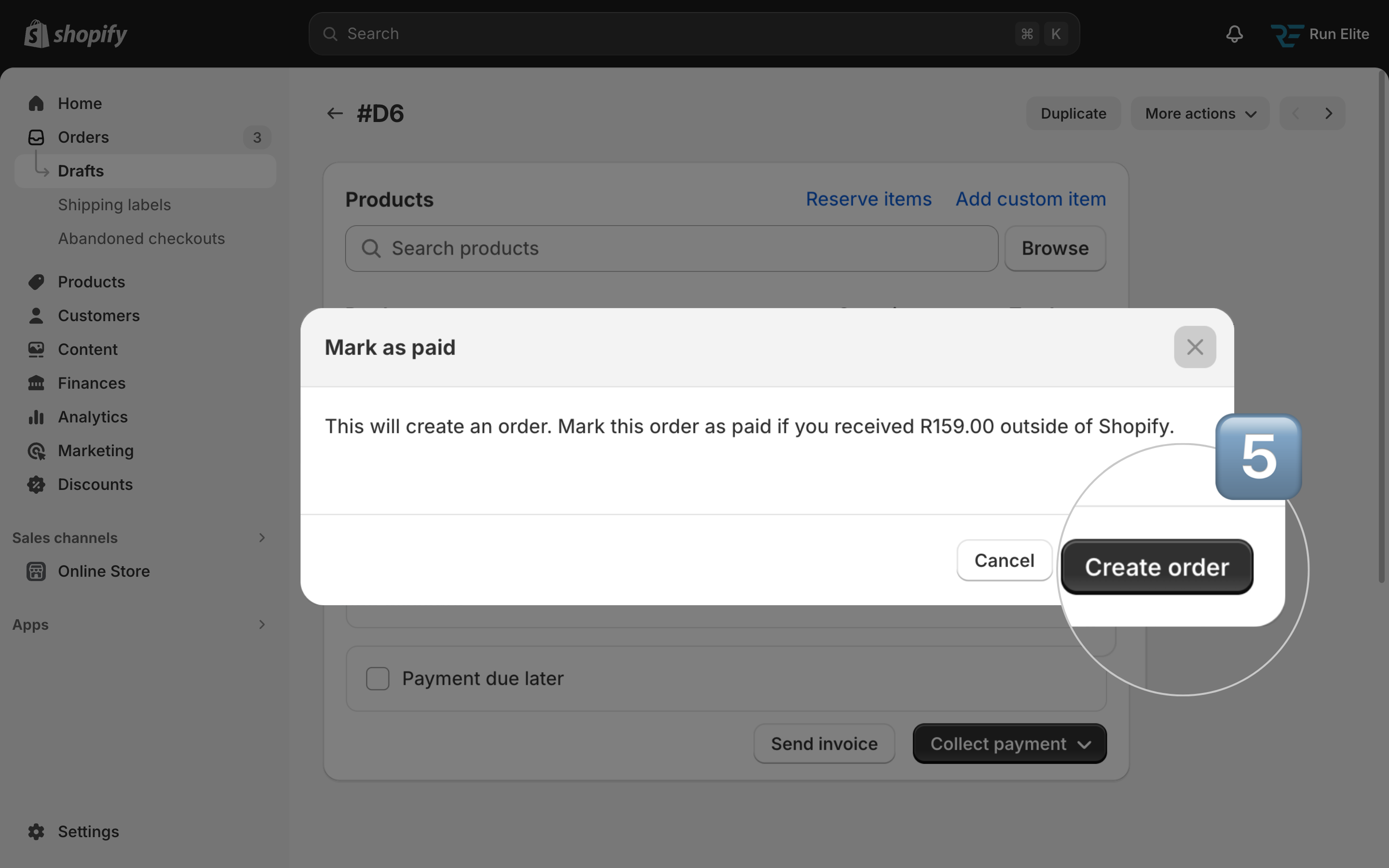Tick the Payment due later checkbox
This screenshot has width=1389, height=868.
point(378,678)
